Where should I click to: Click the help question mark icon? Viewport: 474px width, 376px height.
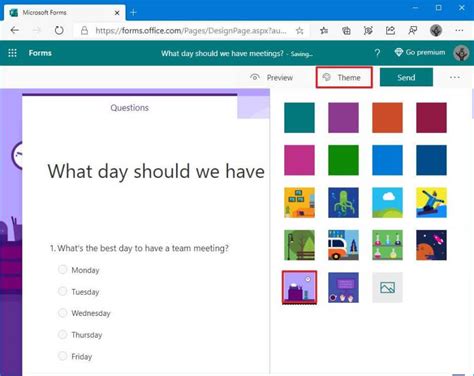pos(377,53)
